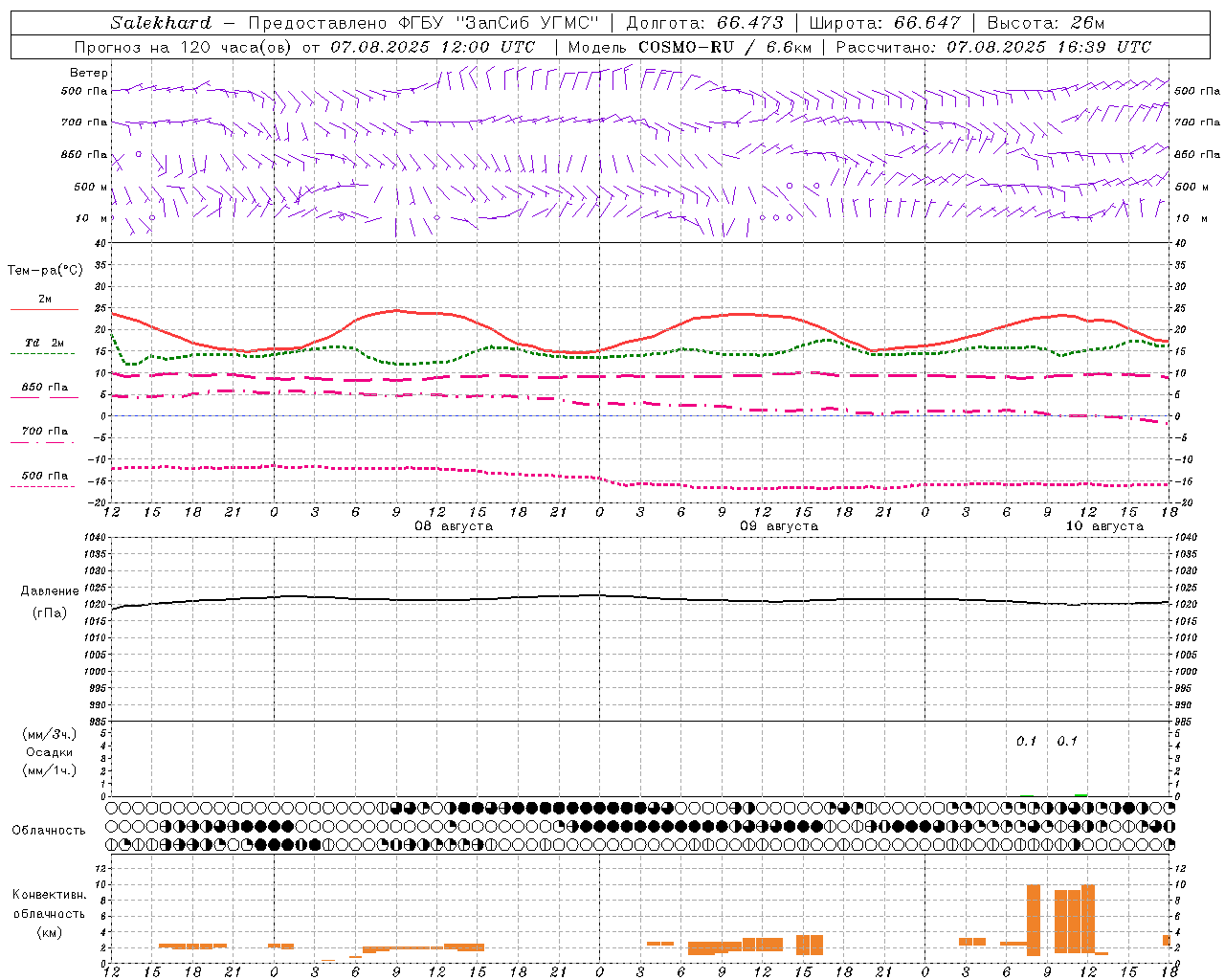The image size is (1225, 980).
Task: Click the "(км)" unit under convective cloudiness
Action: click(50, 932)
